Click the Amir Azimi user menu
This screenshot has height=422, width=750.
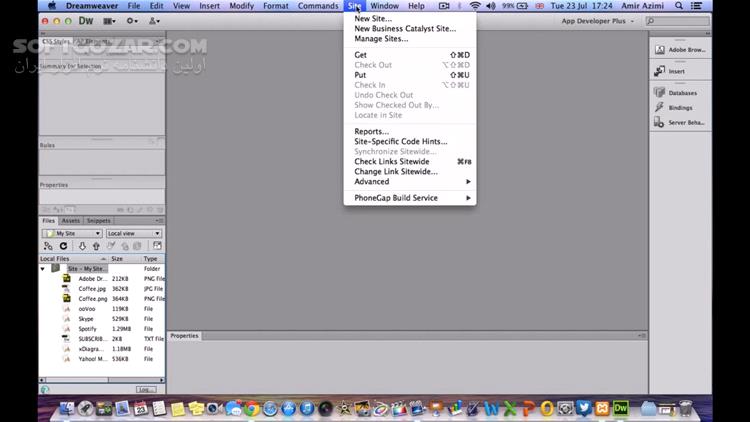642,6
